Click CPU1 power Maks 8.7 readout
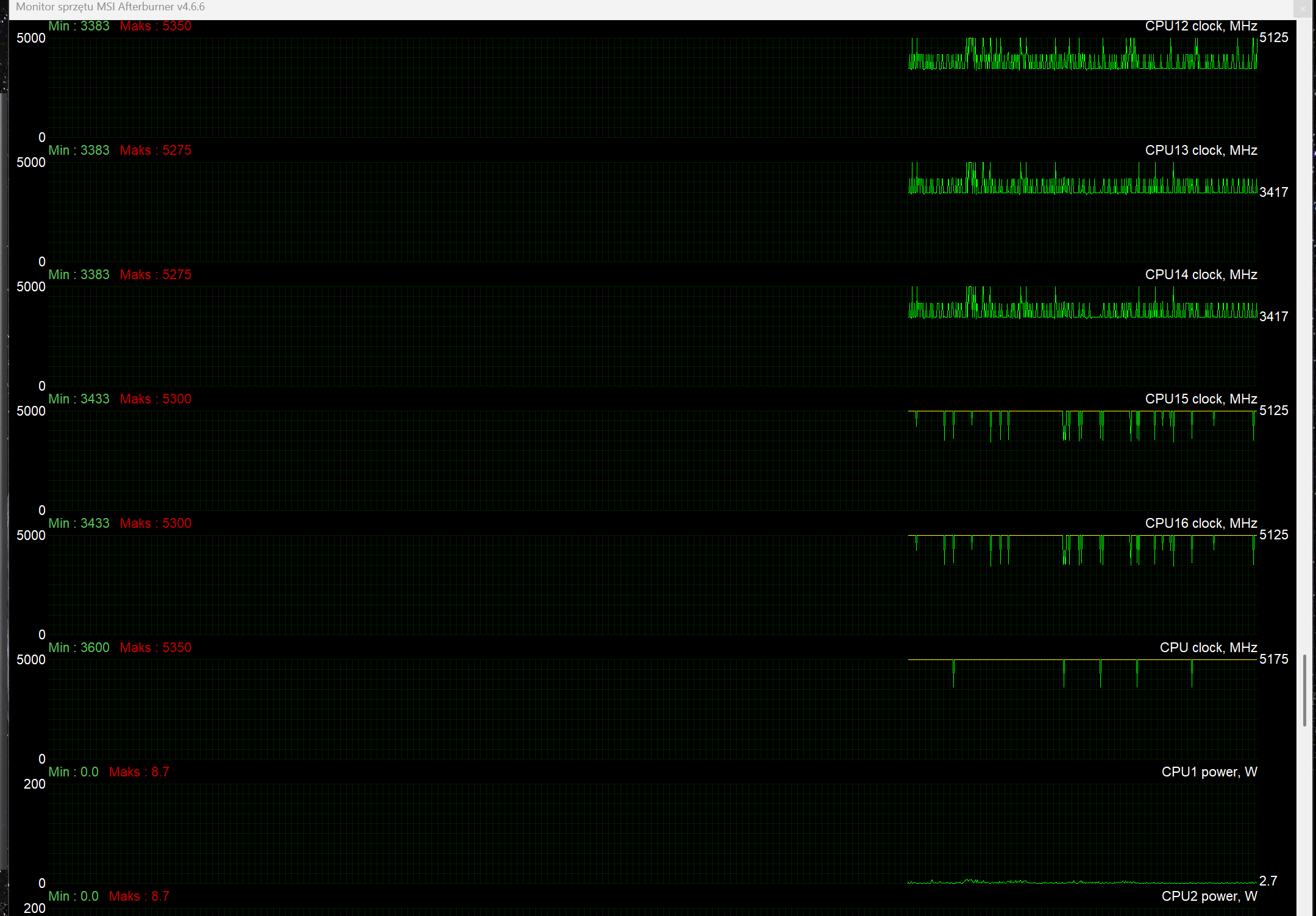This screenshot has width=1316, height=916. coord(139,772)
